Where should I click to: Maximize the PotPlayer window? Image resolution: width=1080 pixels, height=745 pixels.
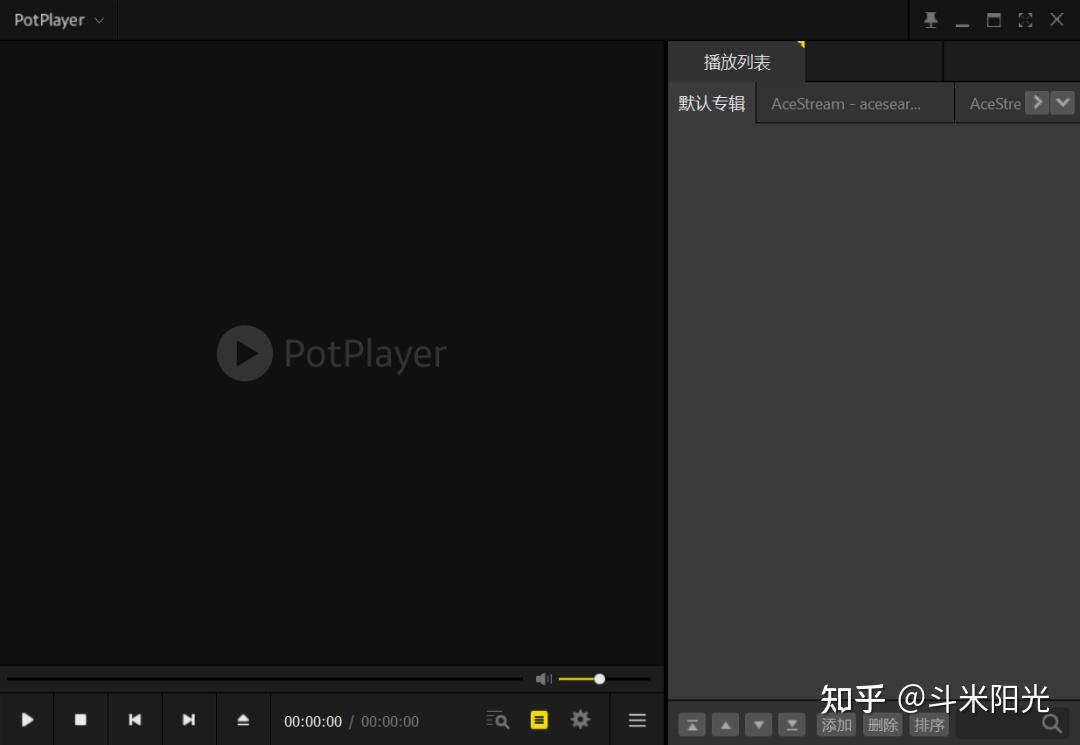pos(993,20)
